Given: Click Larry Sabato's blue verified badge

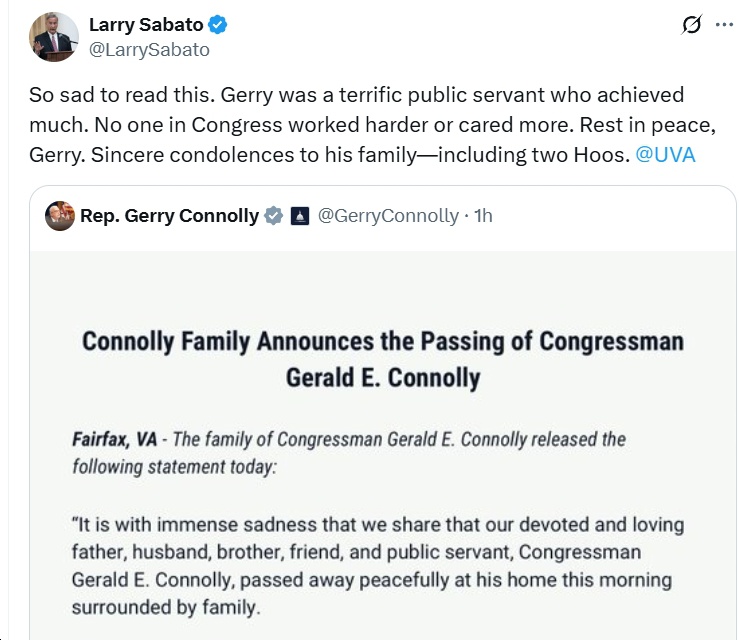Looking at the screenshot, I should [218, 25].
